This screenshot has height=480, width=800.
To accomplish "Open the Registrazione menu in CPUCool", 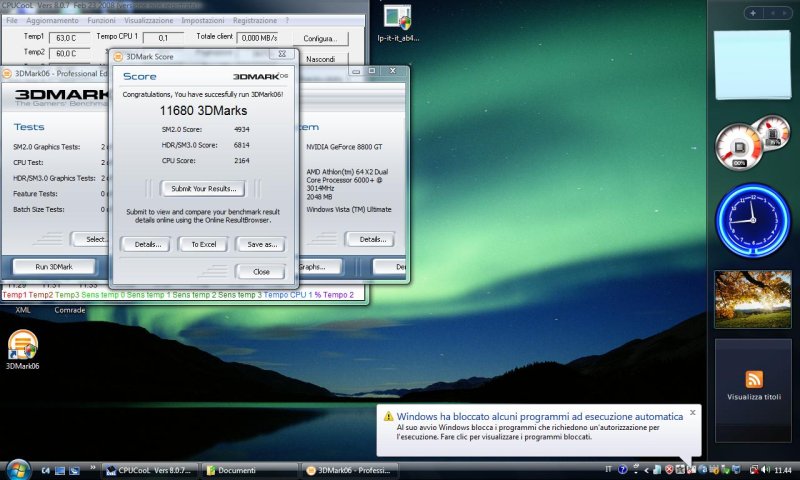I will [255, 20].
